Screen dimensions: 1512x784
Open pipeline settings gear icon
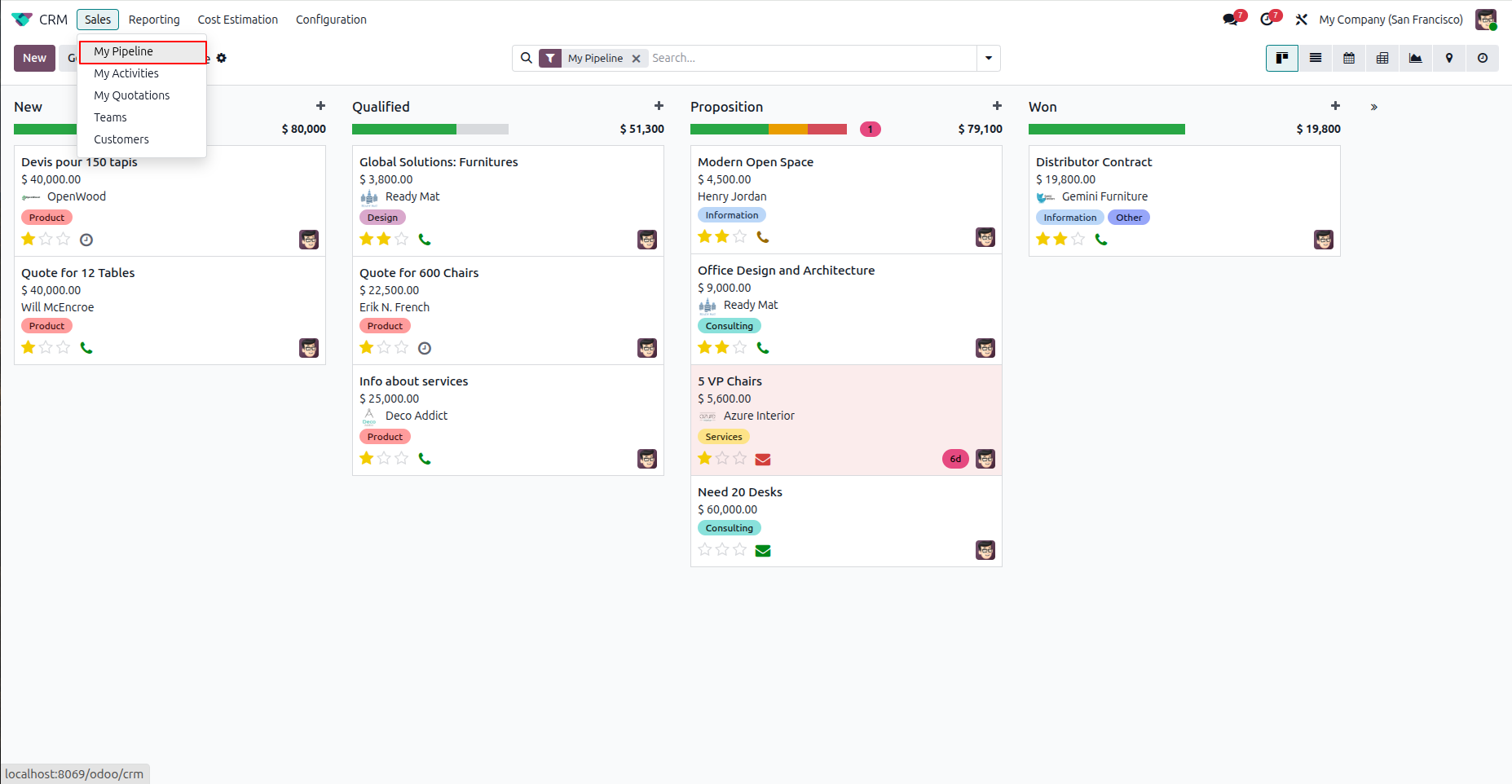(x=222, y=58)
